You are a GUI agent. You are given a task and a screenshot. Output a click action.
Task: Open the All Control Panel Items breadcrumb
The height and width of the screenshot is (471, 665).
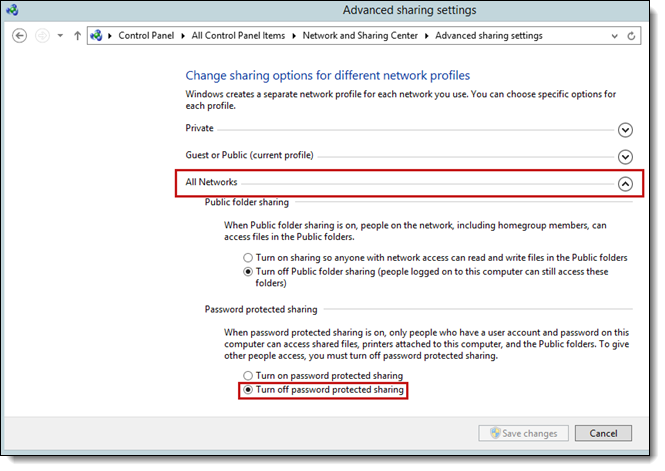click(x=238, y=36)
